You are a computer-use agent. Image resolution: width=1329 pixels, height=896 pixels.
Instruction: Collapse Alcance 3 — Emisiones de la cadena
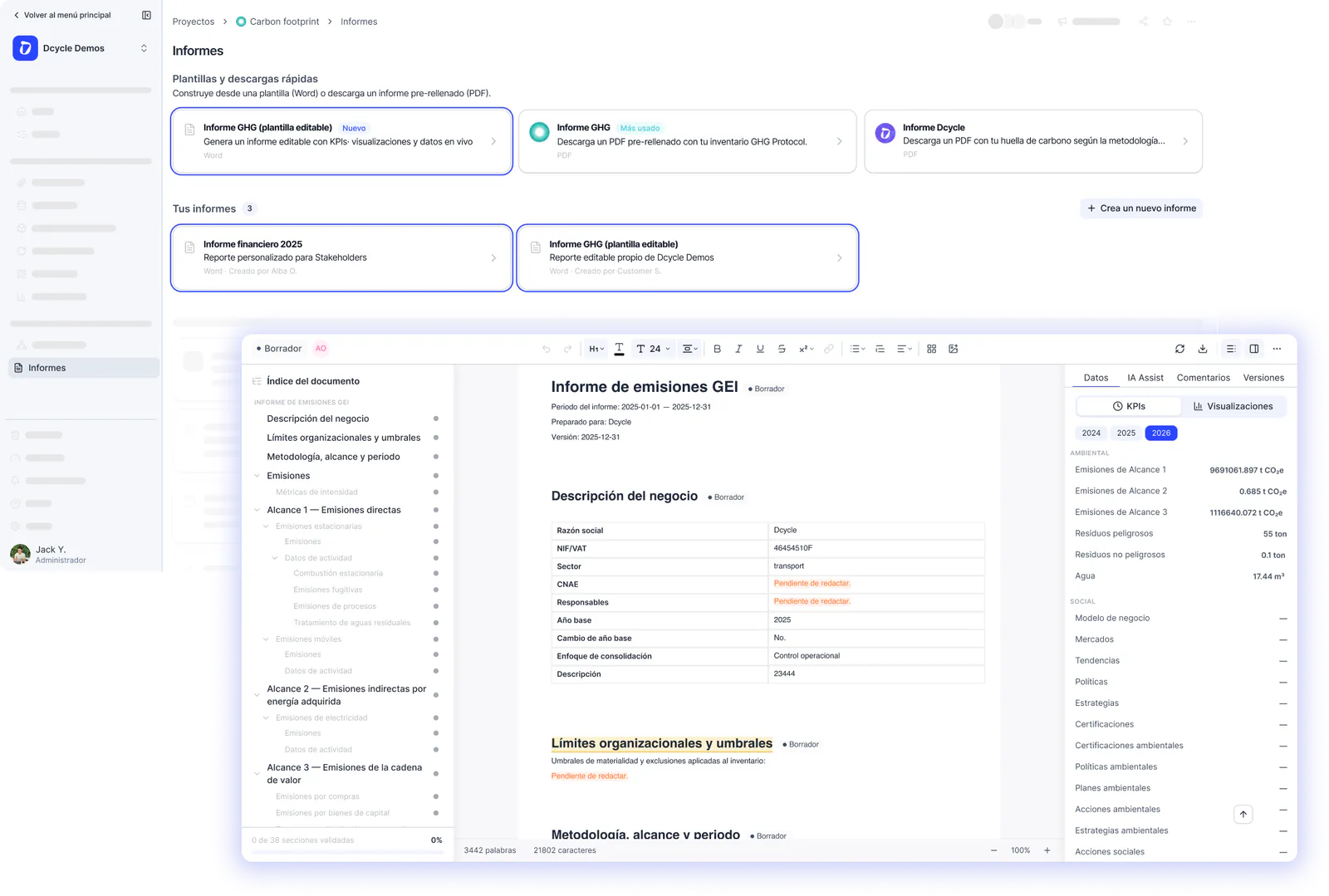[x=257, y=774]
